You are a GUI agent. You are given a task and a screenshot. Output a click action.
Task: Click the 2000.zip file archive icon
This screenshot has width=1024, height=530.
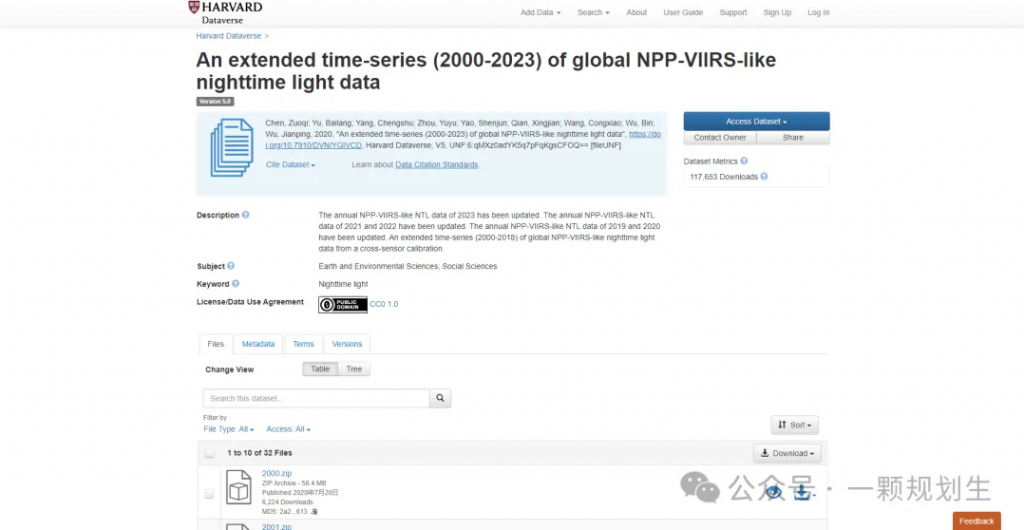coord(238,488)
